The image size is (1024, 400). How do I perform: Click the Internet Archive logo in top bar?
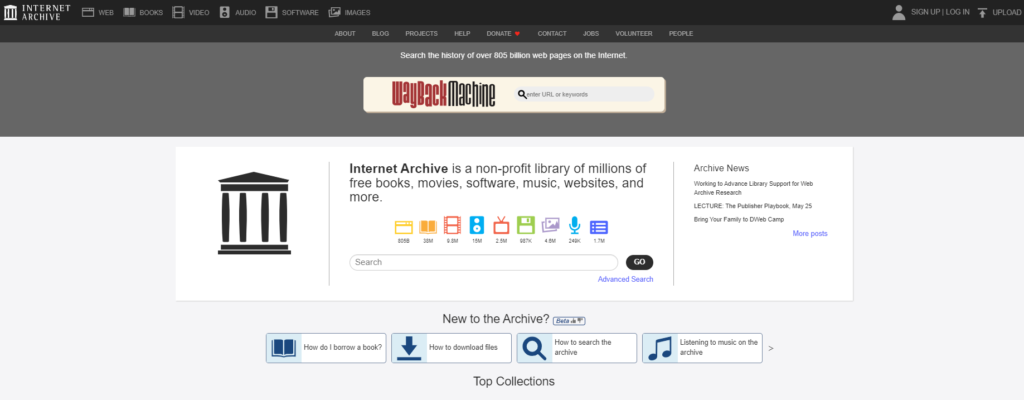coord(37,12)
